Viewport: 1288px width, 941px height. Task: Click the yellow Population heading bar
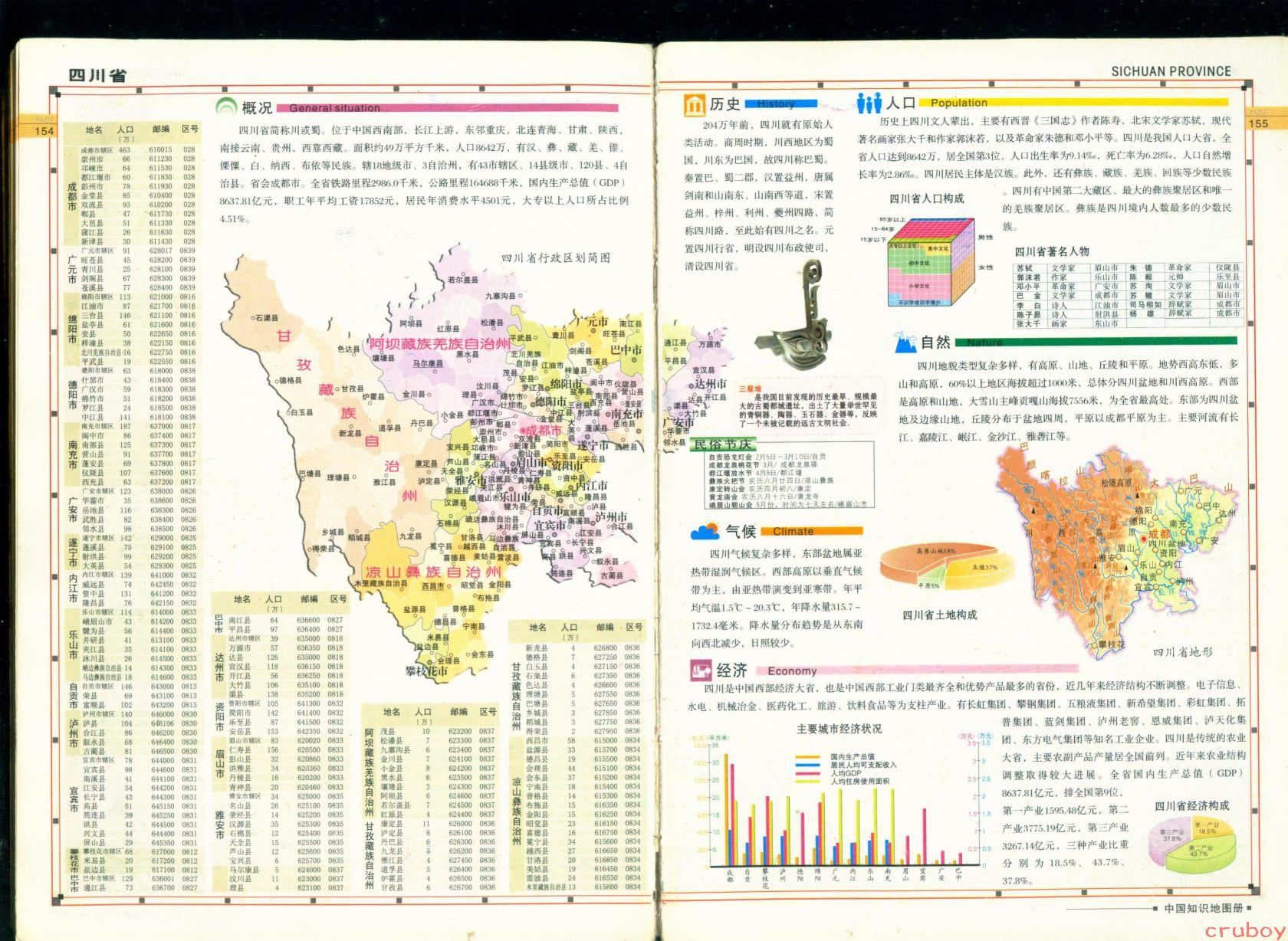[1075, 102]
